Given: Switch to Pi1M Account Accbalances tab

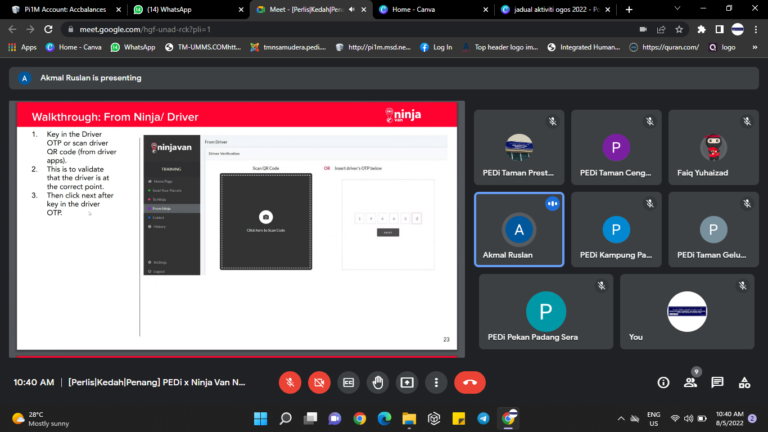Looking at the screenshot, I should click(65, 9).
